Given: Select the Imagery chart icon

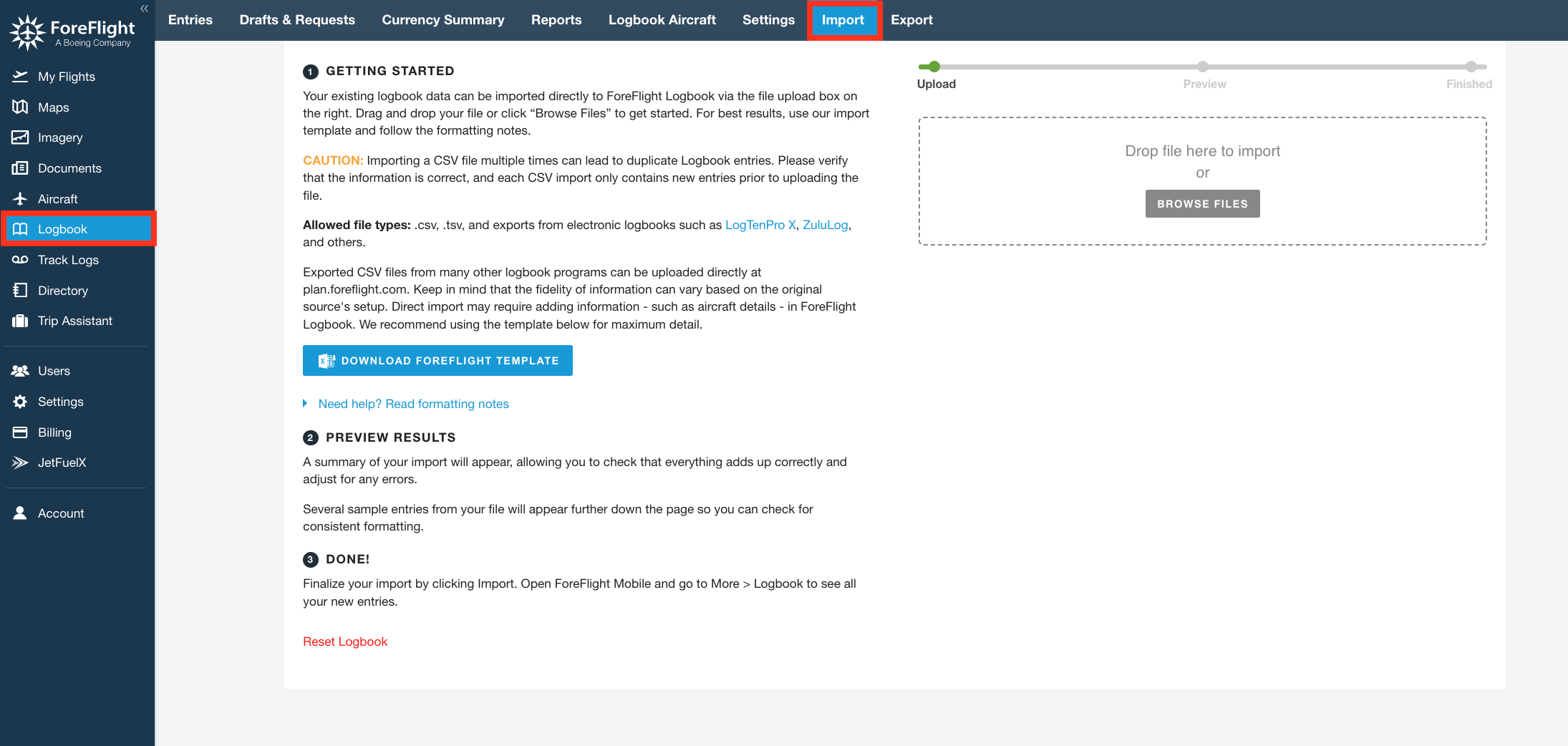Looking at the screenshot, I should pyautogui.click(x=20, y=137).
